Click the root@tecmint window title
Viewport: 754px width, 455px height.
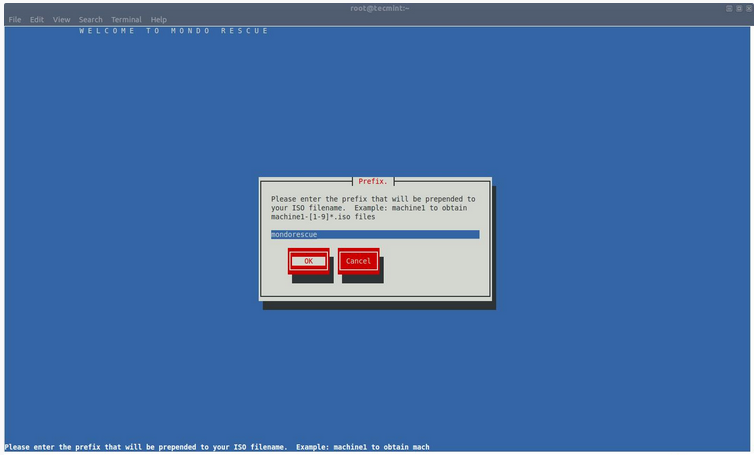coord(379,8)
